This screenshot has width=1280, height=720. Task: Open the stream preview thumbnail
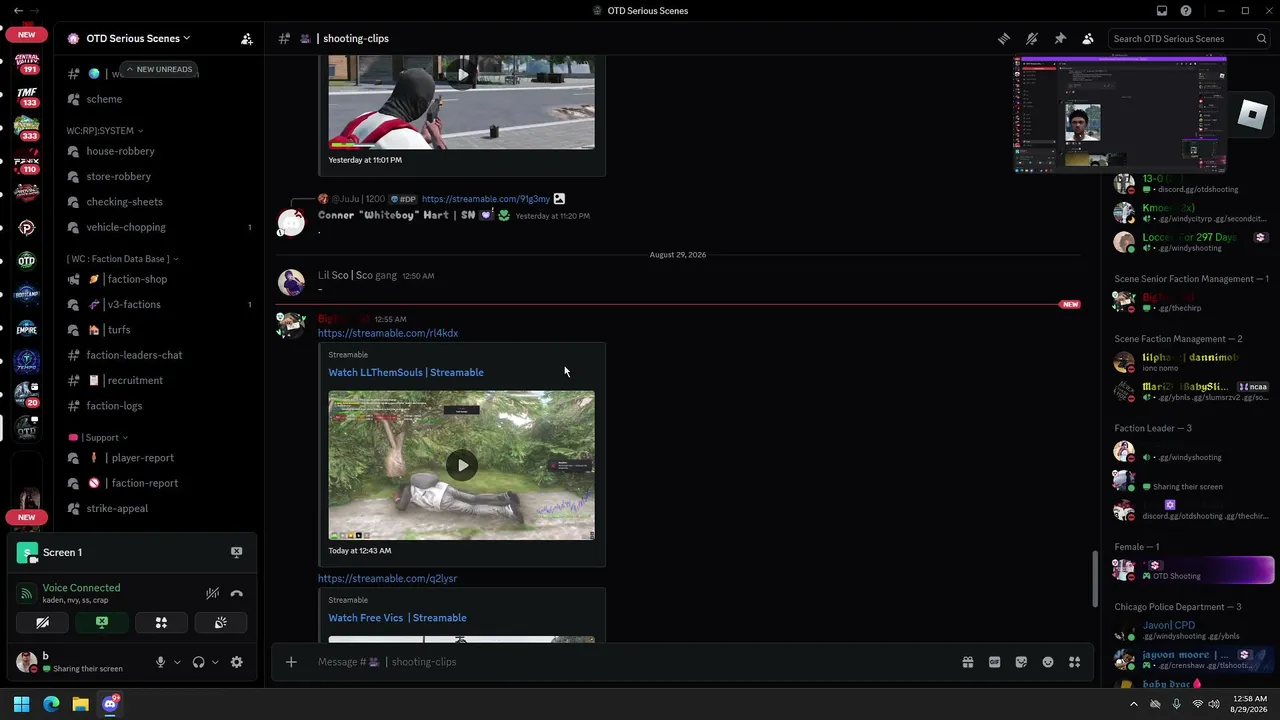(x=1120, y=114)
